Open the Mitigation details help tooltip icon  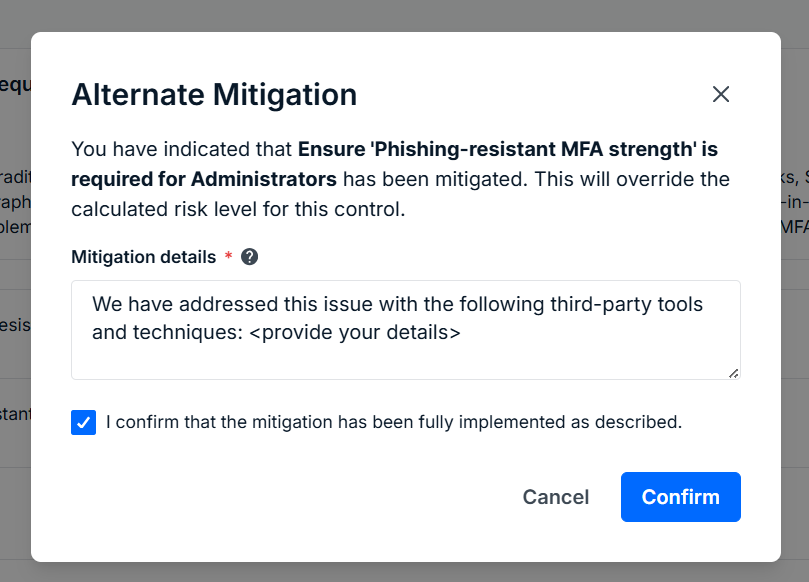[x=249, y=256]
